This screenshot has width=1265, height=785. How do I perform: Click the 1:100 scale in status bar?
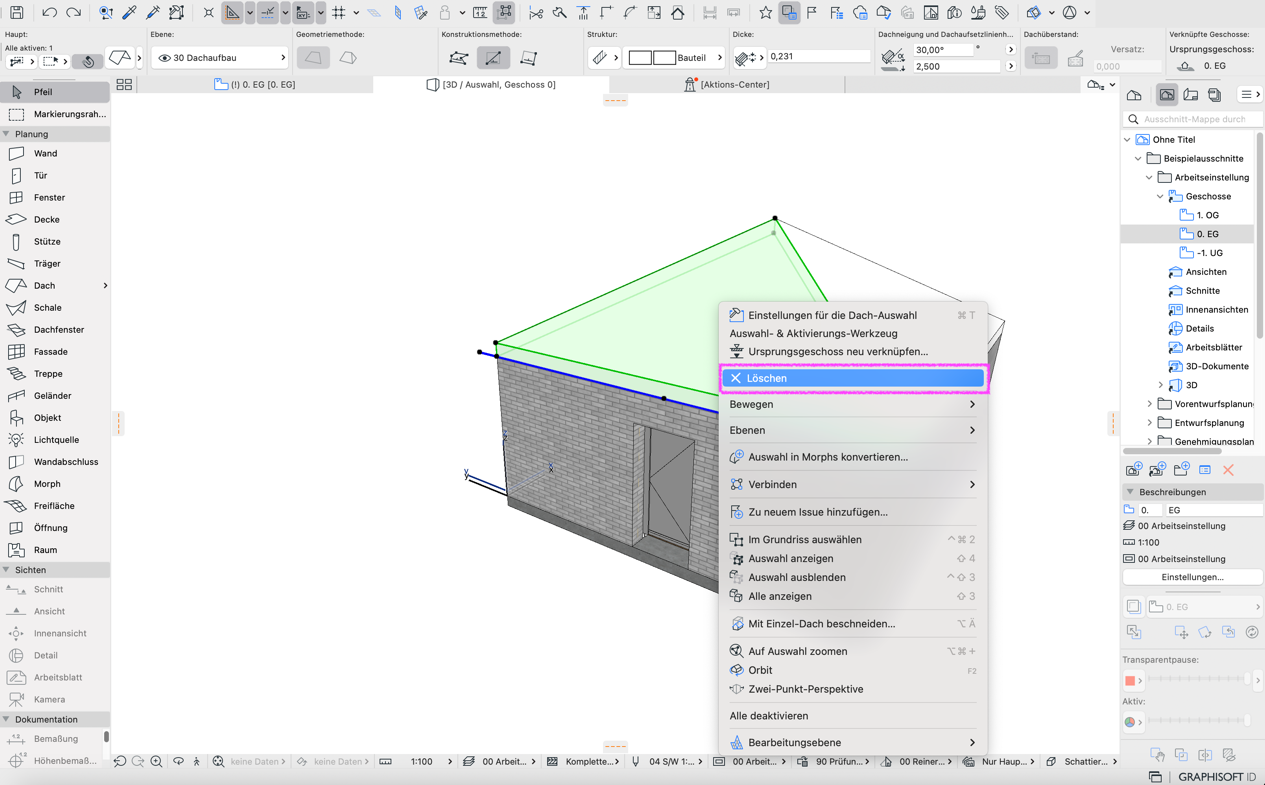click(422, 762)
